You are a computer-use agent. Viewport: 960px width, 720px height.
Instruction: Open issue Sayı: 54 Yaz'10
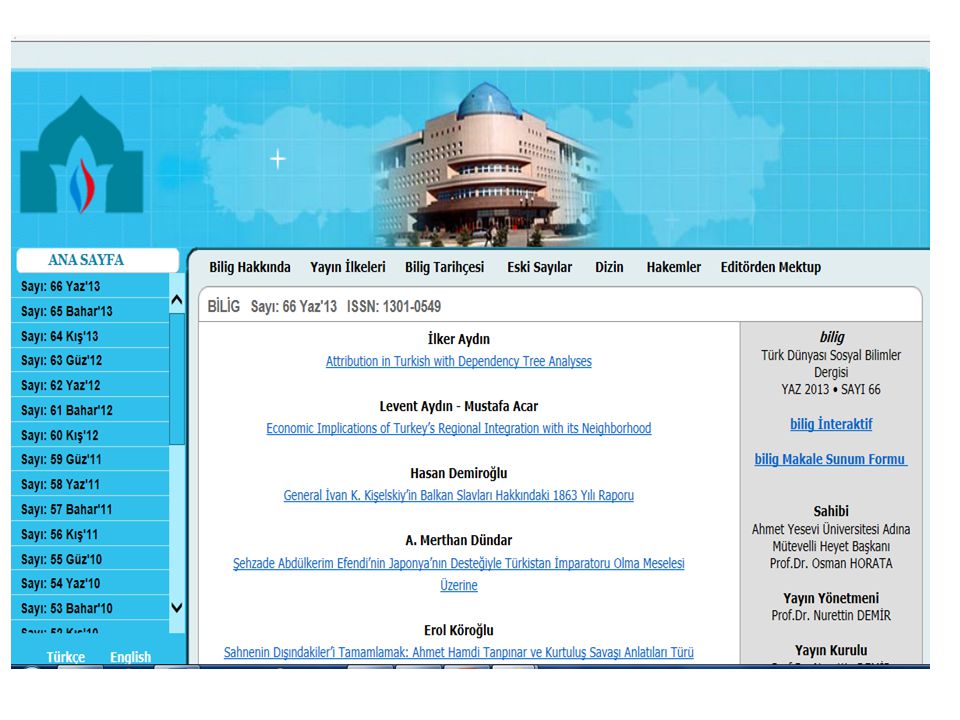(90, 583)
